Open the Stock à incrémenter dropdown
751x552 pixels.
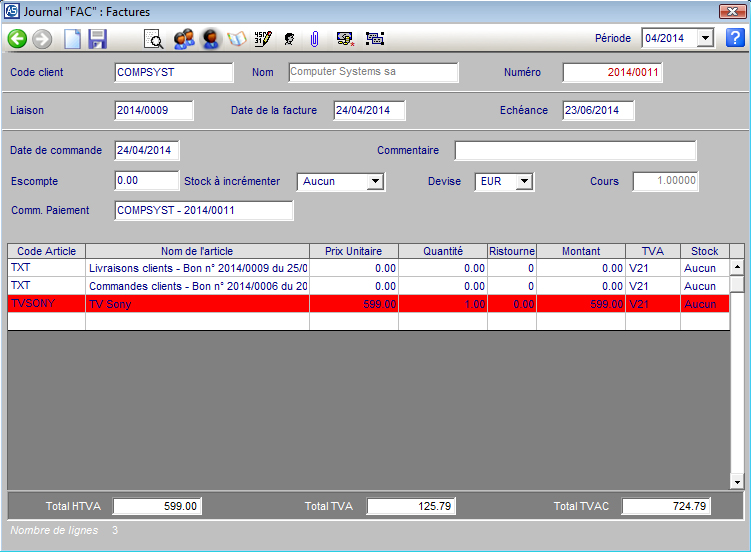coord(375,181)
